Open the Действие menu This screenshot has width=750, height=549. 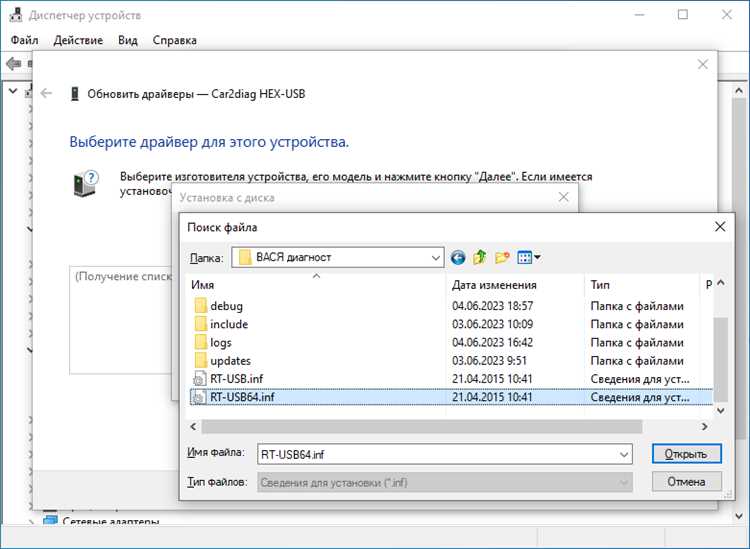[78, 40]
